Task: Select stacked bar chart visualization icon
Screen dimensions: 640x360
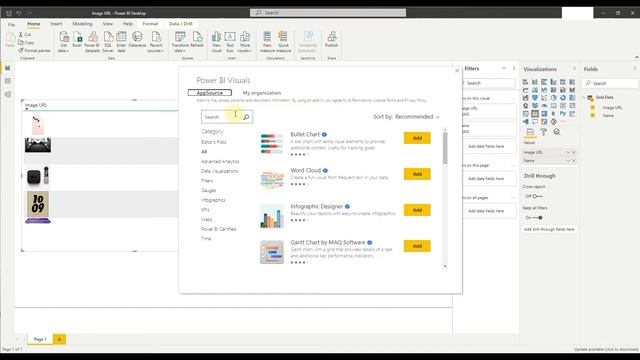Action: point(525,82)
